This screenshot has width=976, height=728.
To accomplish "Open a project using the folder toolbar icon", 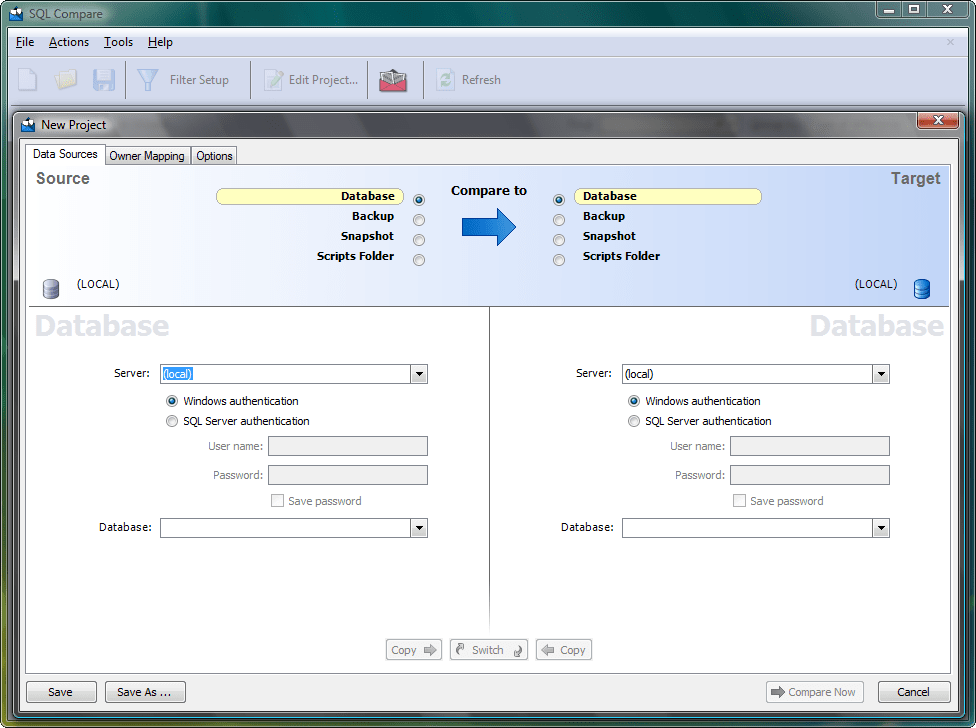I will coord(65,80).
